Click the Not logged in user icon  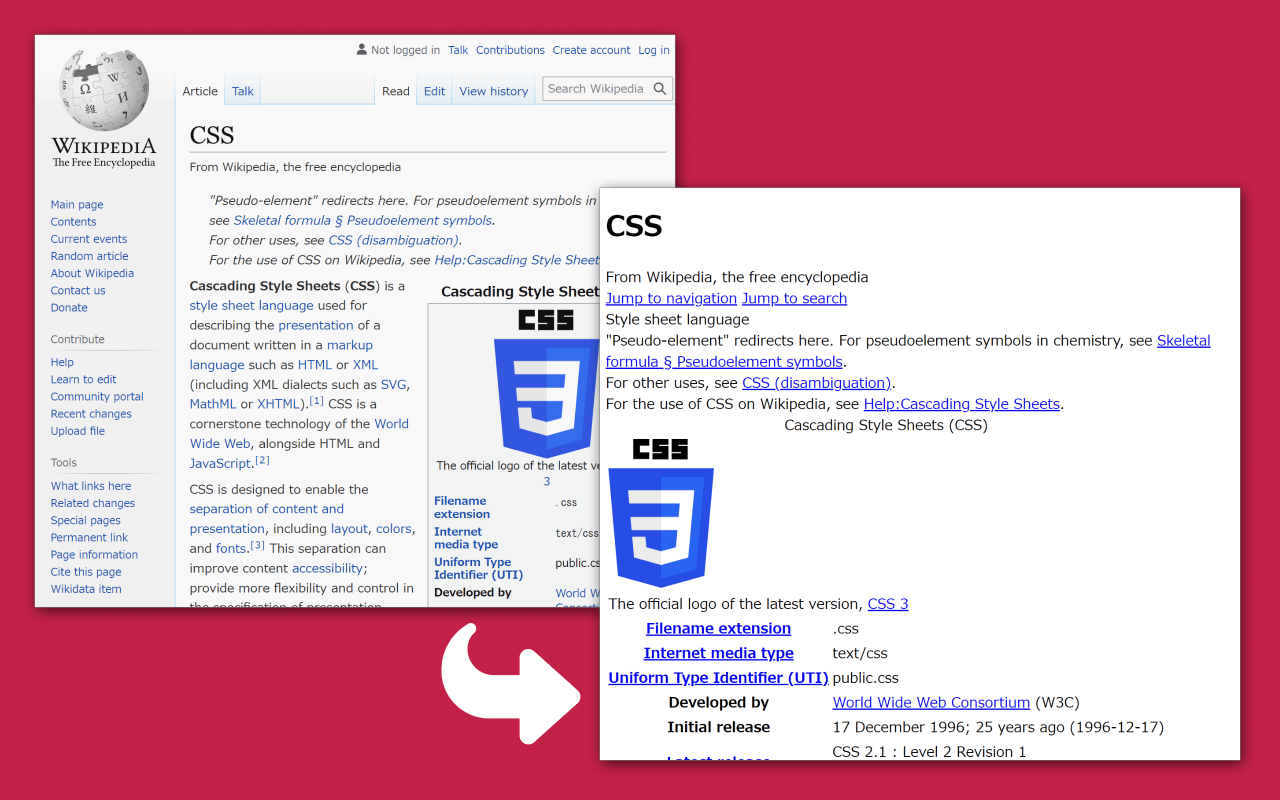coord(360,49)
